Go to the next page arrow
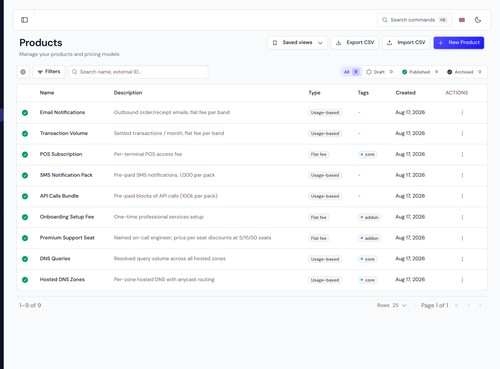500x369 pixels. pyautogui.click(x=480, y=305)
